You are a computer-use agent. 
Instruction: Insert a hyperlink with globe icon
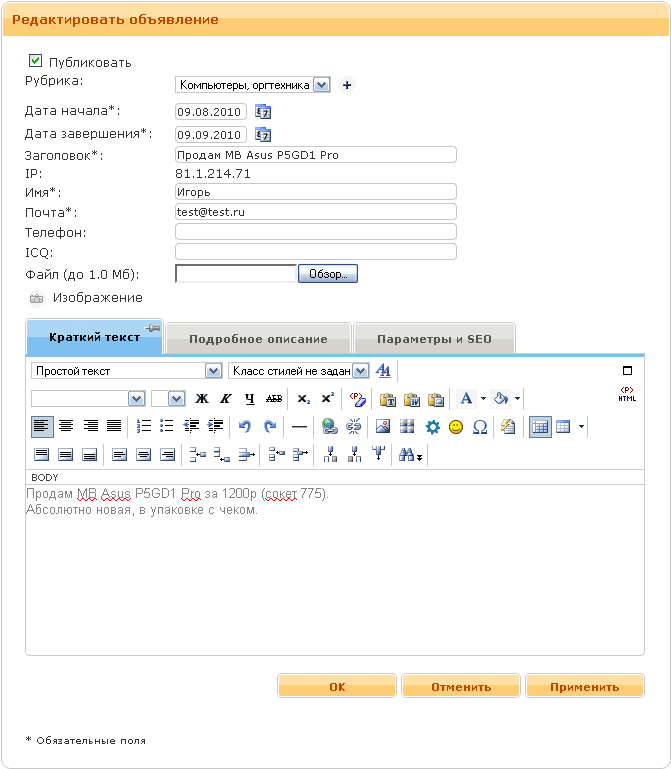(329, 427)
